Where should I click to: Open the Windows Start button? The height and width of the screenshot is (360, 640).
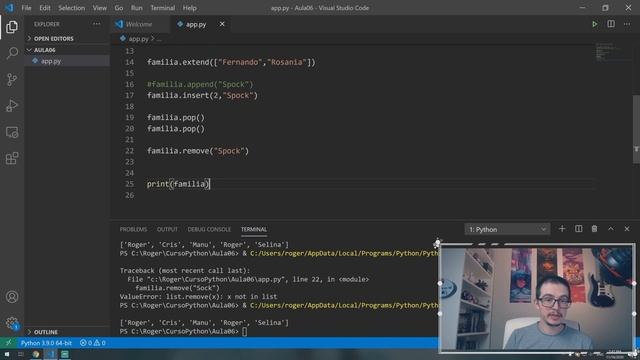[x=7, y=354]
